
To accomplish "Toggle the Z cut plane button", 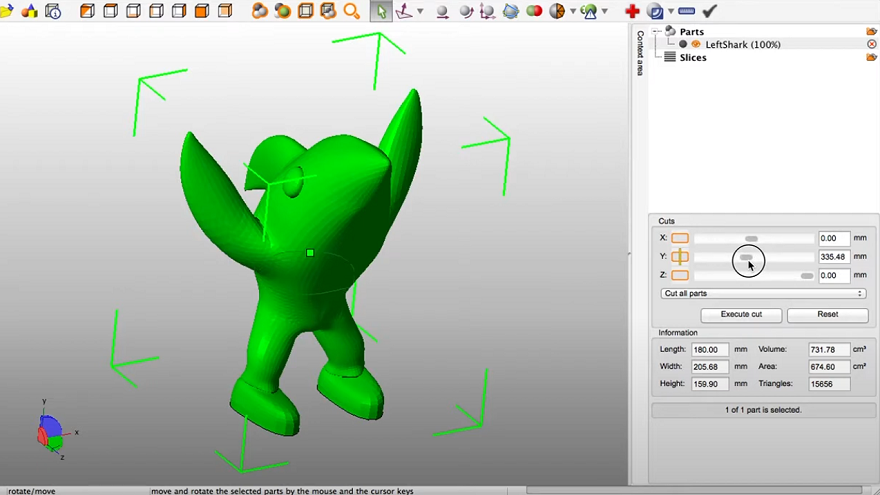I will pyautogui.click(x=680, y=275).
